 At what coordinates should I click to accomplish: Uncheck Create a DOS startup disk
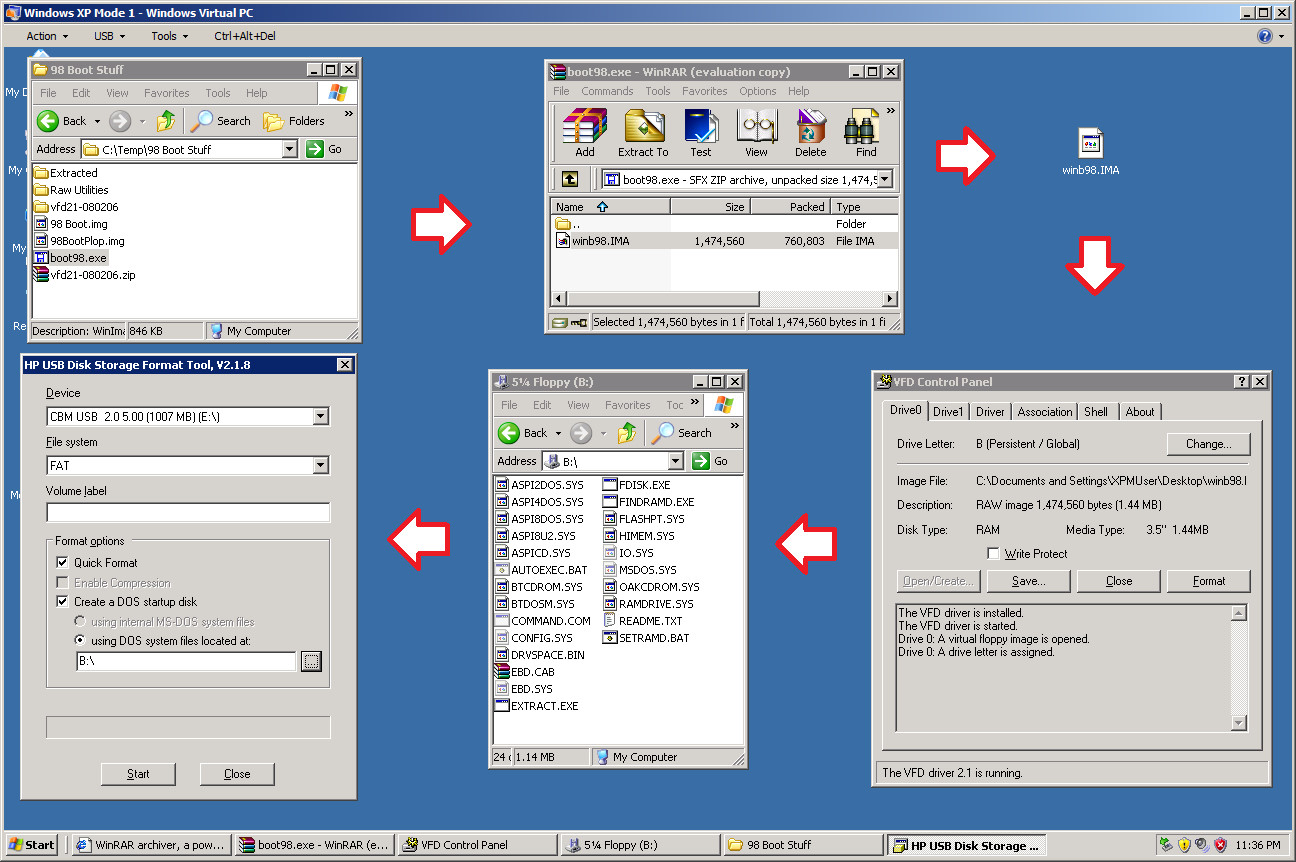click(63, 602)
